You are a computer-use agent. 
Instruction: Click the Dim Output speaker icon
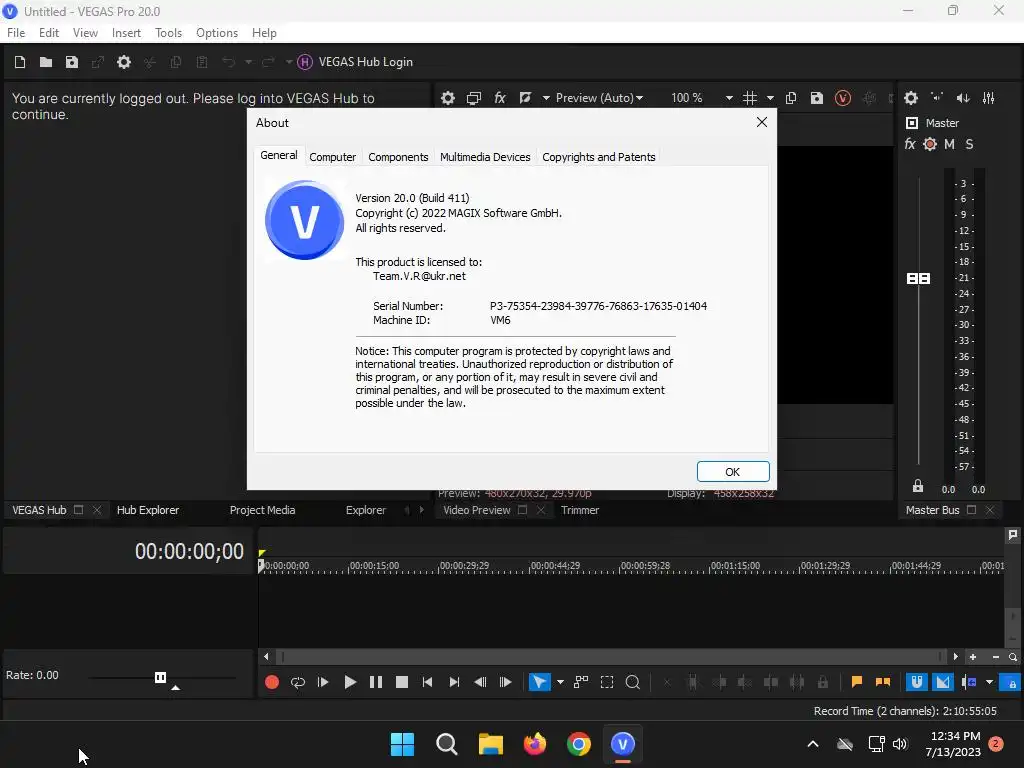[963, 98]
